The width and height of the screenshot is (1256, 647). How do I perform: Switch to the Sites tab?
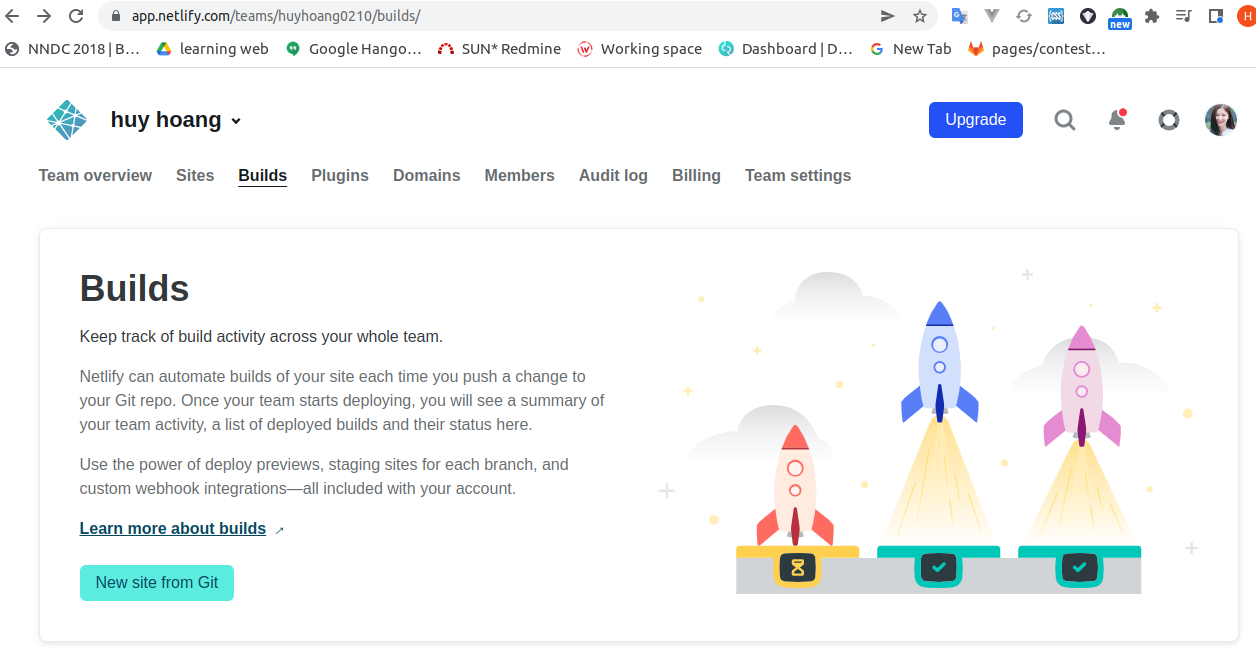pos(194,175)
